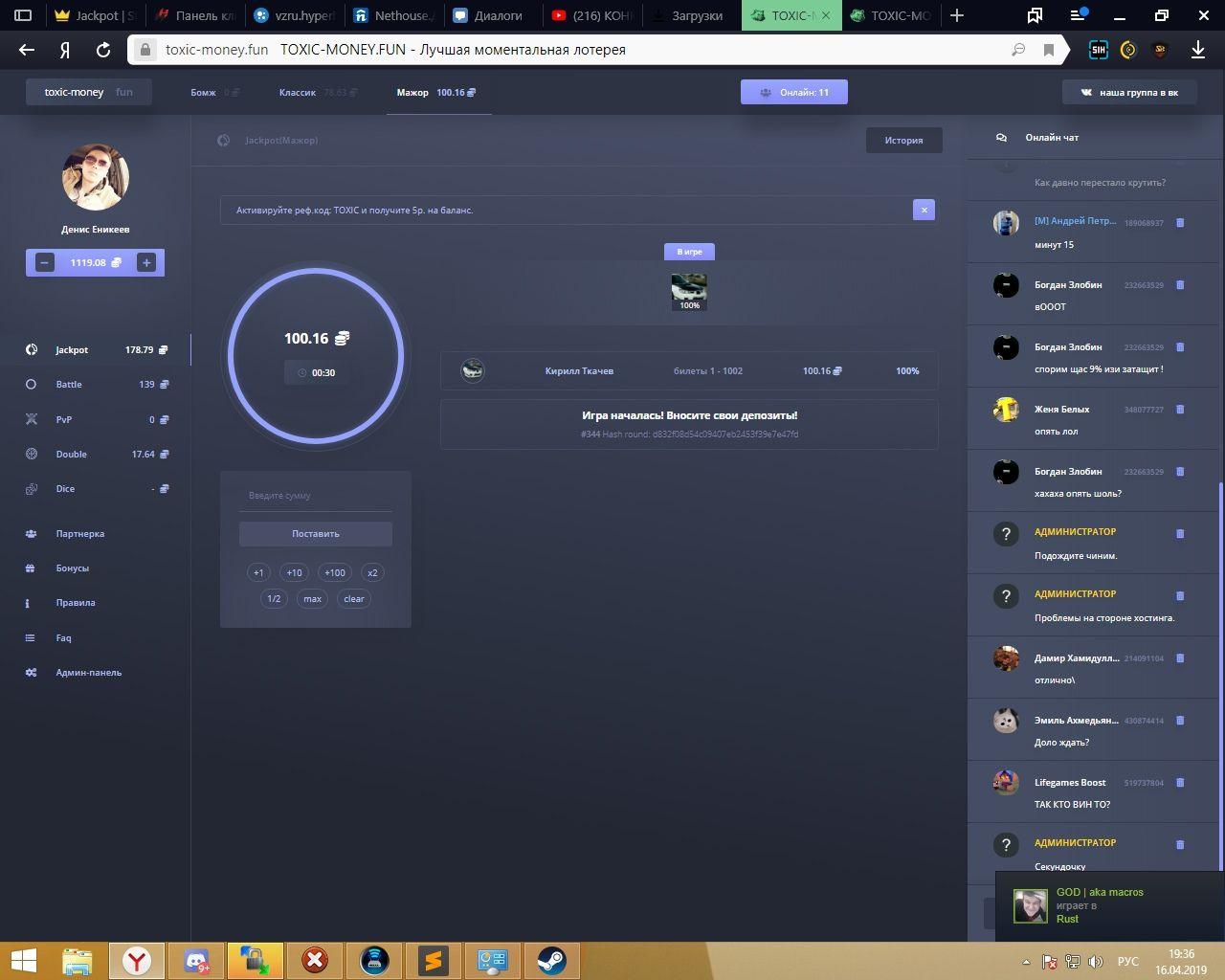Viewport: 1225px width, 980px height.
Task: Click the plus icon to add balance
Action: (x=146, y=262)
